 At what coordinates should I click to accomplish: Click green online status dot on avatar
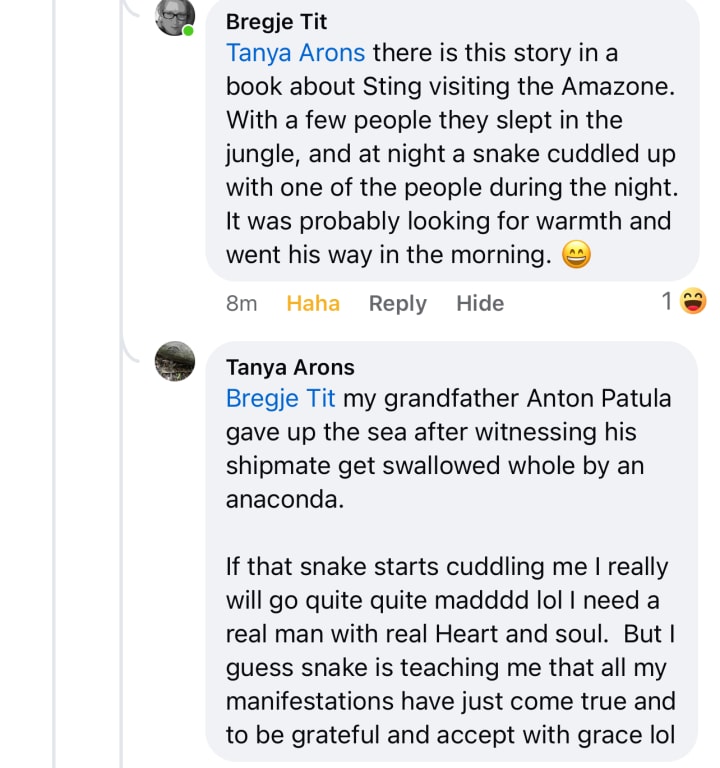[188, 30]
